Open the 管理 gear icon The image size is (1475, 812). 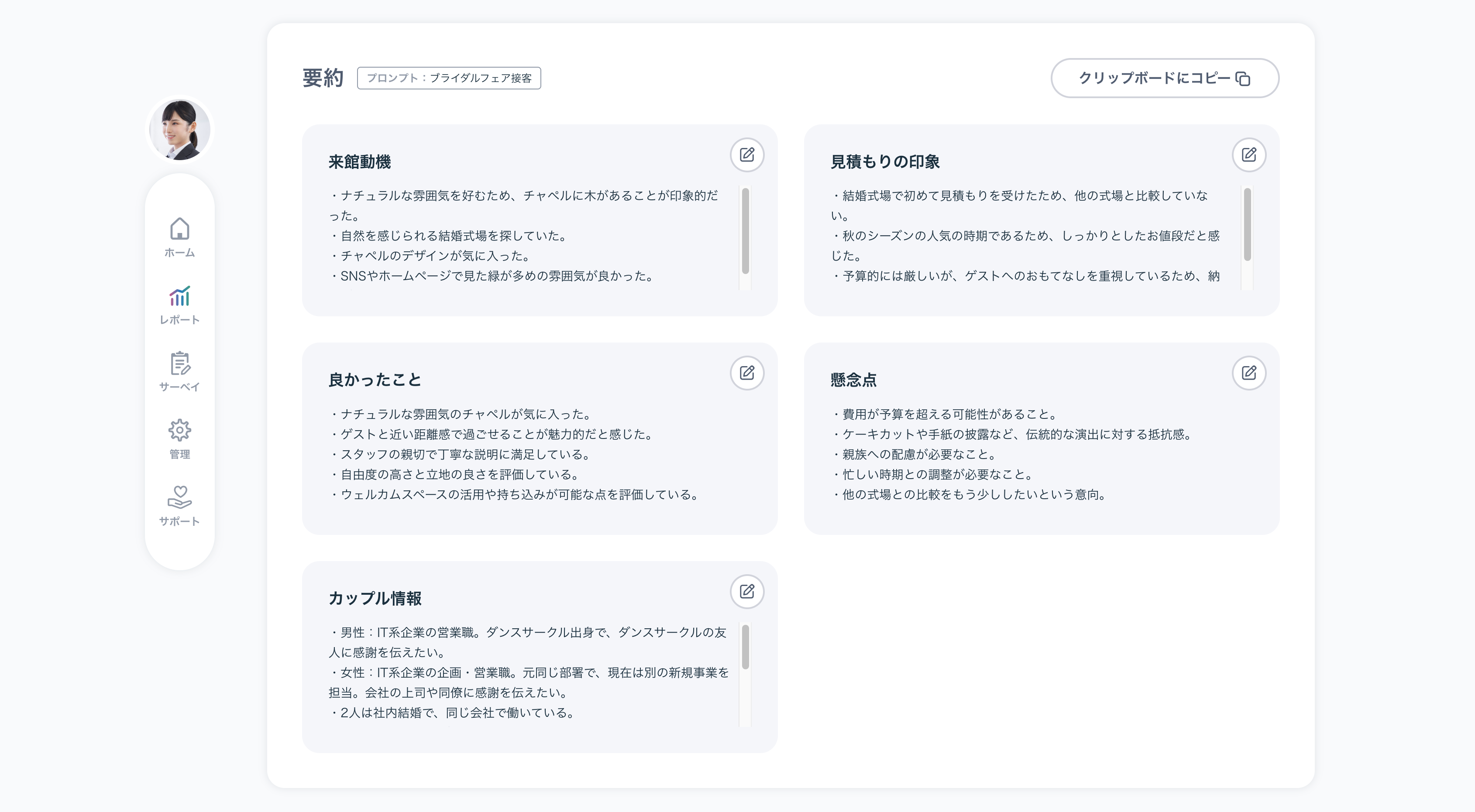click(x=179, y=430)
